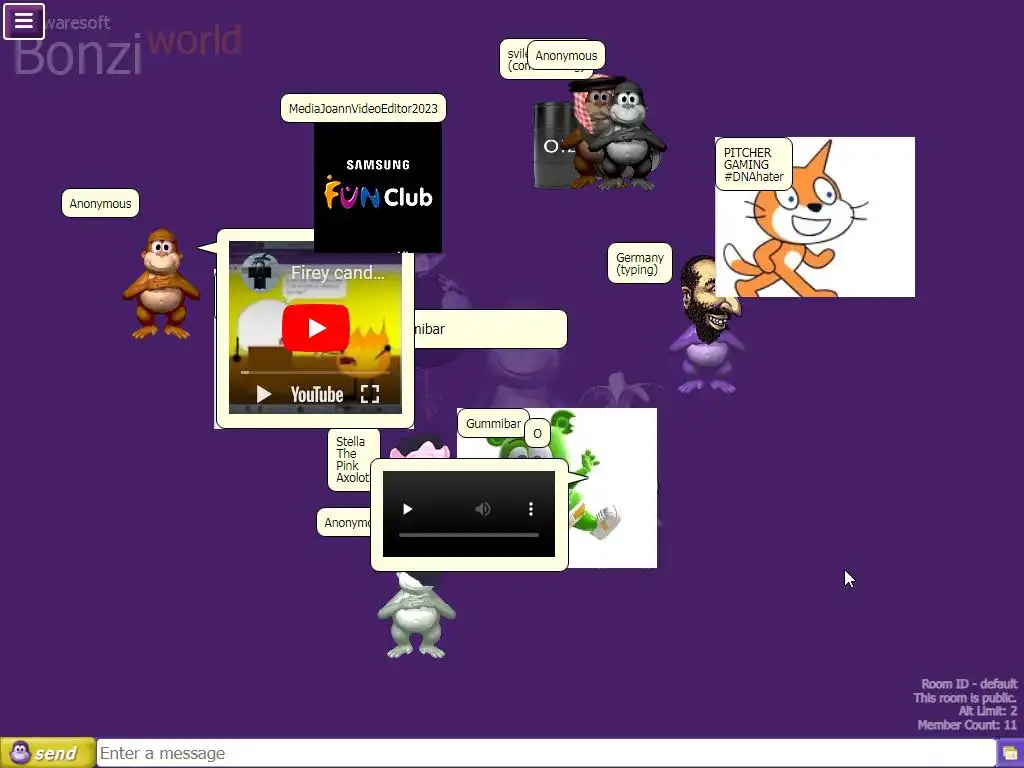The image size is (1024, 768).
Task: Play the Firey cand... YouTube video
Action: 315,327
